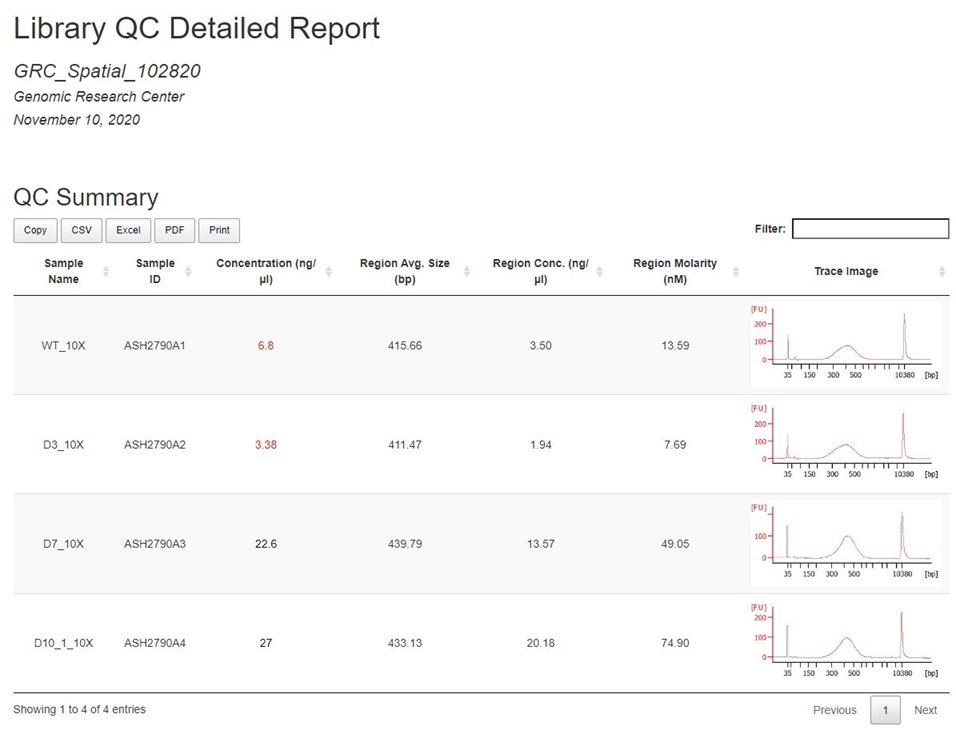The width and height of the screenshot is (956, 738).
Task: Download the table as PDF
Action: [174, 230]
